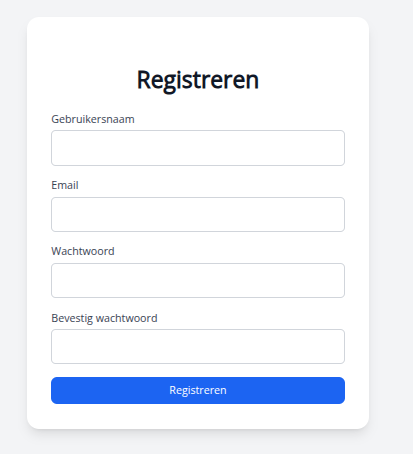Image resolution: width=413 pixels, height=454 pixels.
Task: Set focus on the password entry box
Action: pos(198,280)
